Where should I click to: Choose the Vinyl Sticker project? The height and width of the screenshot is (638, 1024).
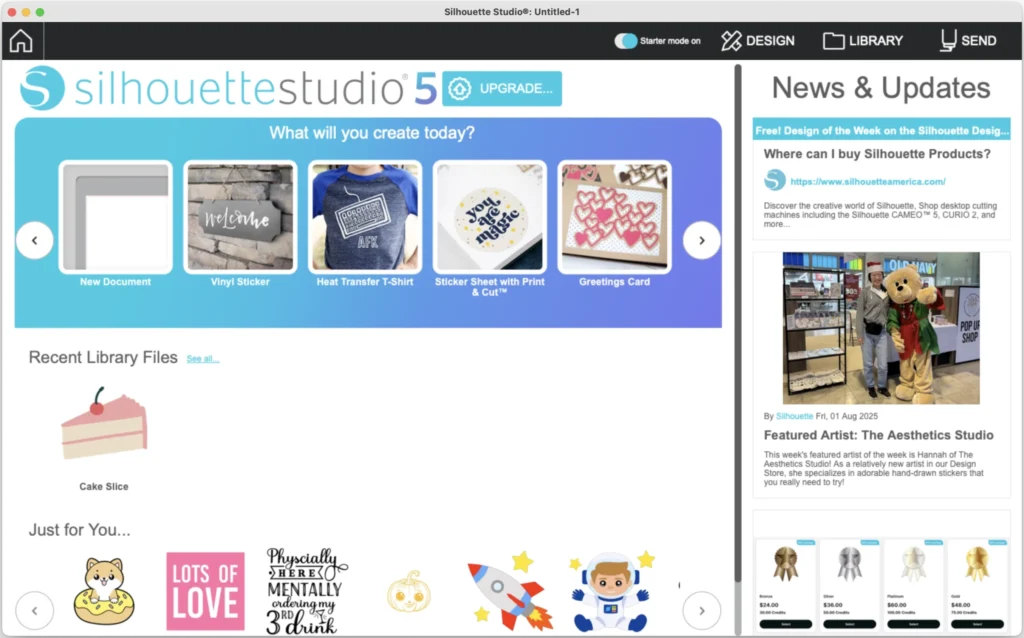(x=240, y=217)
